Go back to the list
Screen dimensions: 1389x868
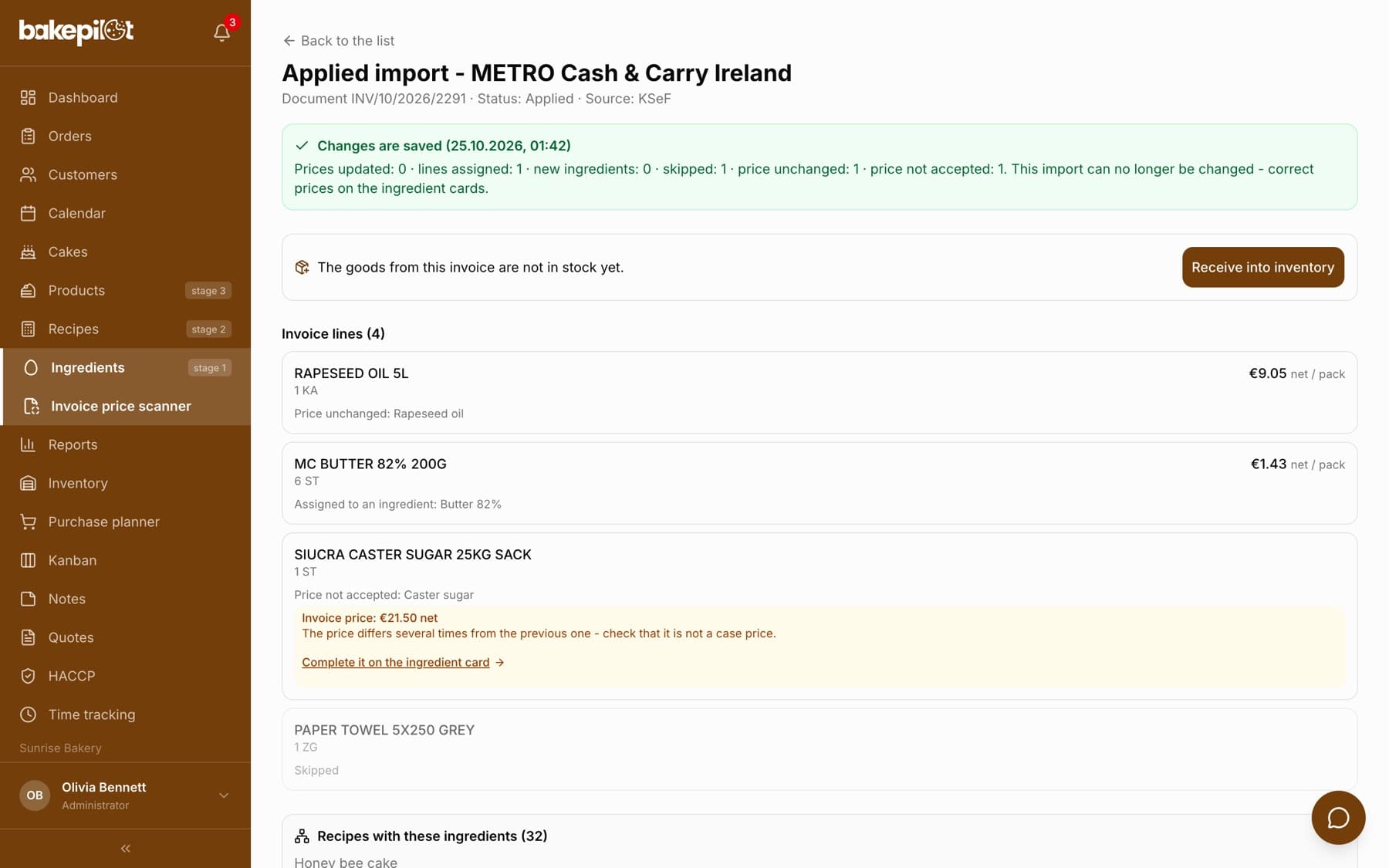pyautogui.click(x=338, y=41)
